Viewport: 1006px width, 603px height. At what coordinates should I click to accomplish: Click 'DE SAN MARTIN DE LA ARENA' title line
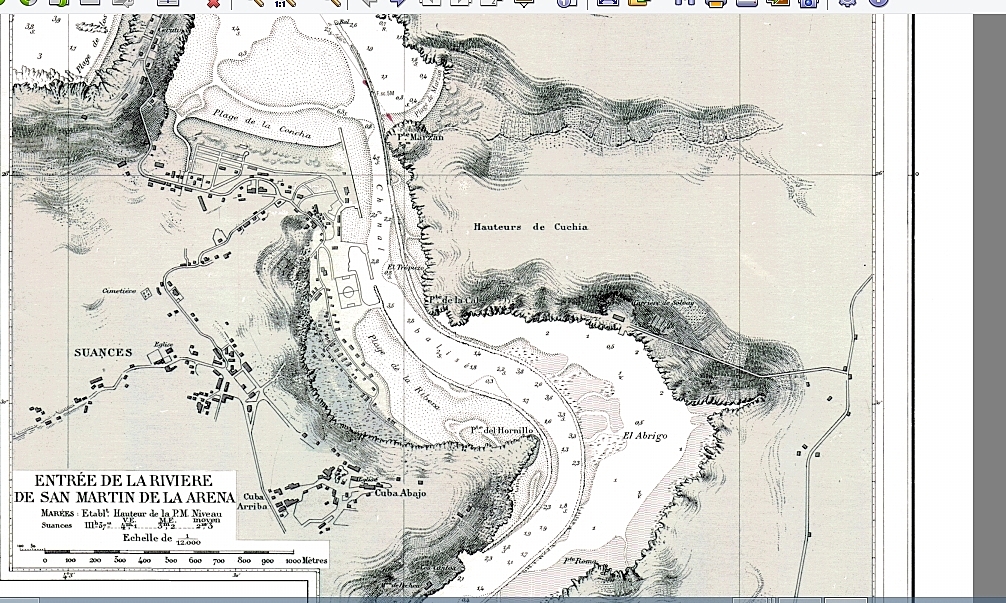[124, 497]
